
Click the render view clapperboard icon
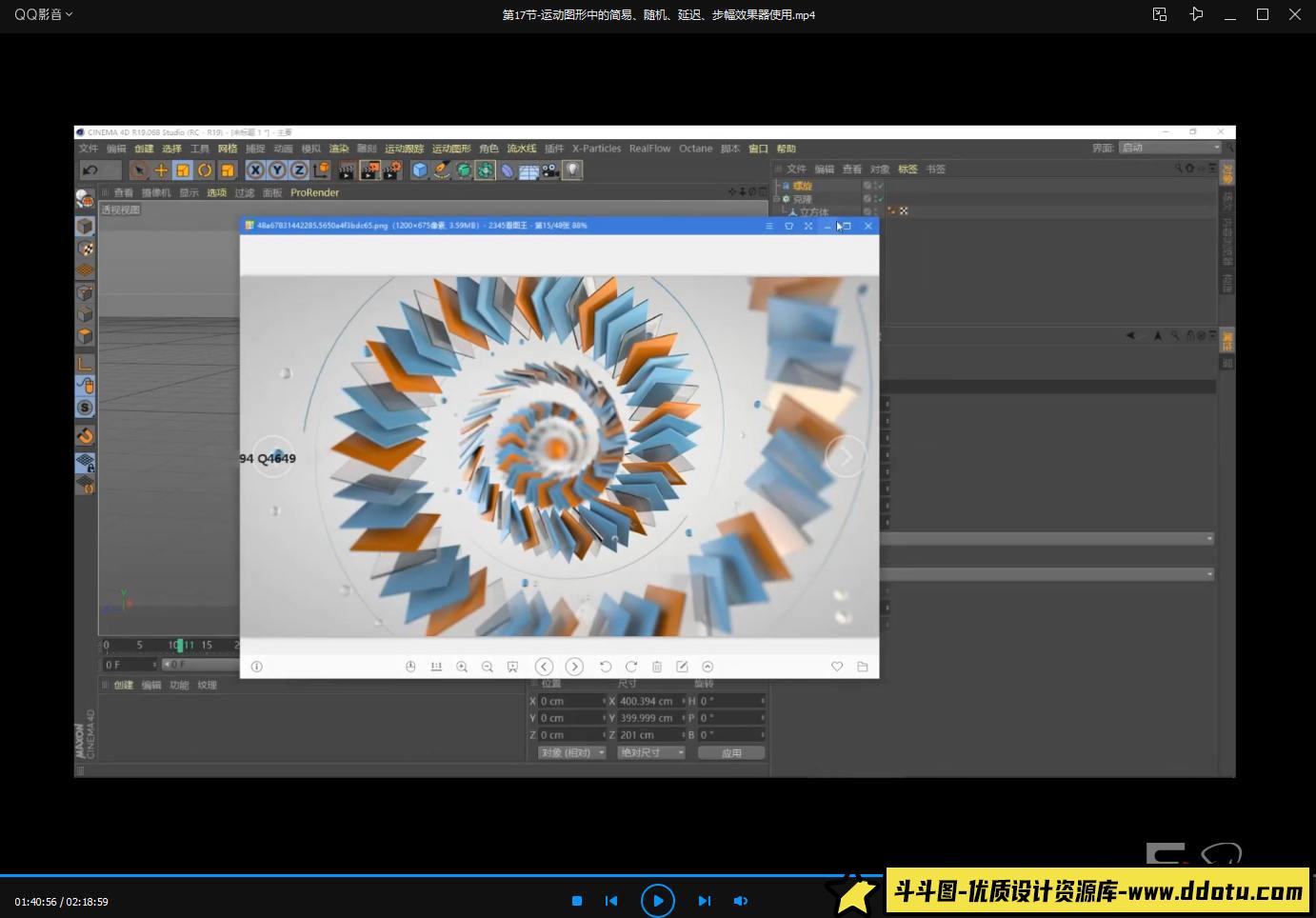[x=347, y=170]
